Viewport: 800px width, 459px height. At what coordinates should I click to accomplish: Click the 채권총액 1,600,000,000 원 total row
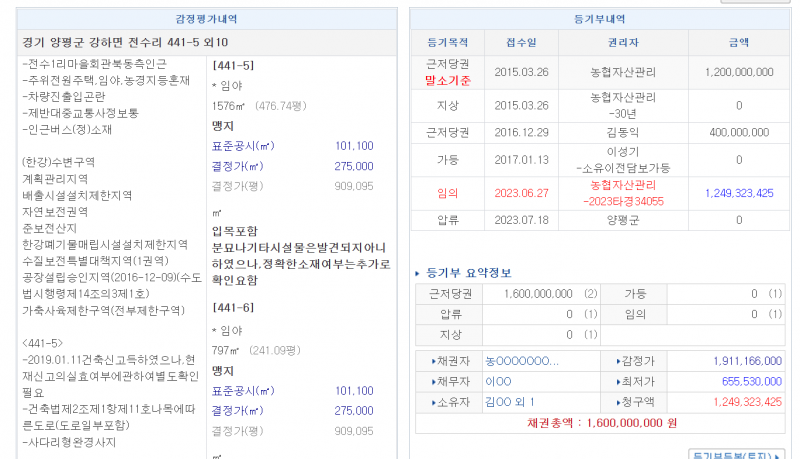pyautogui.click(x=602, y=423)
